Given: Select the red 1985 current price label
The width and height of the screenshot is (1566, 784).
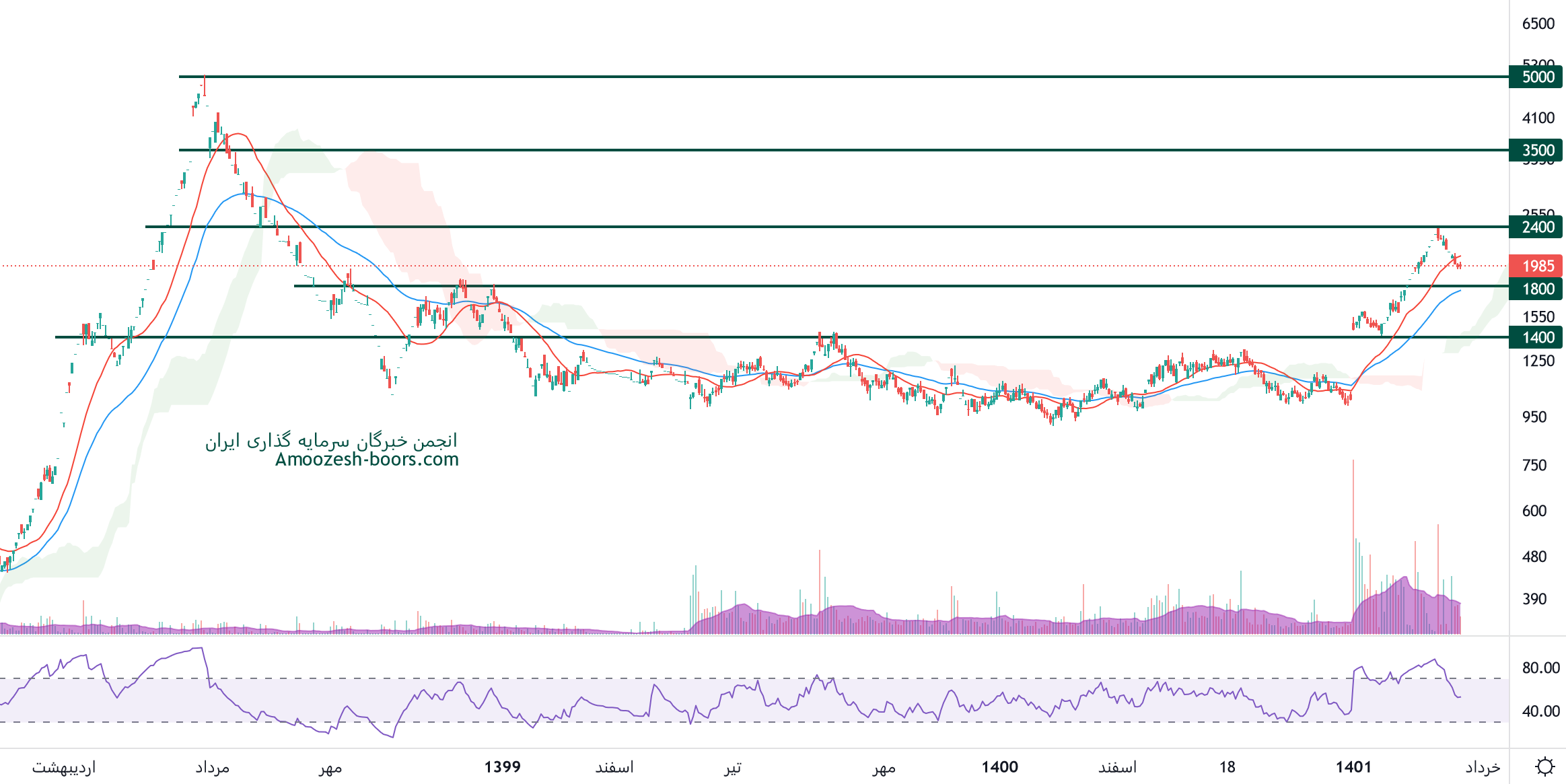Looking at the screenshot, I should tap(1537, 266).
